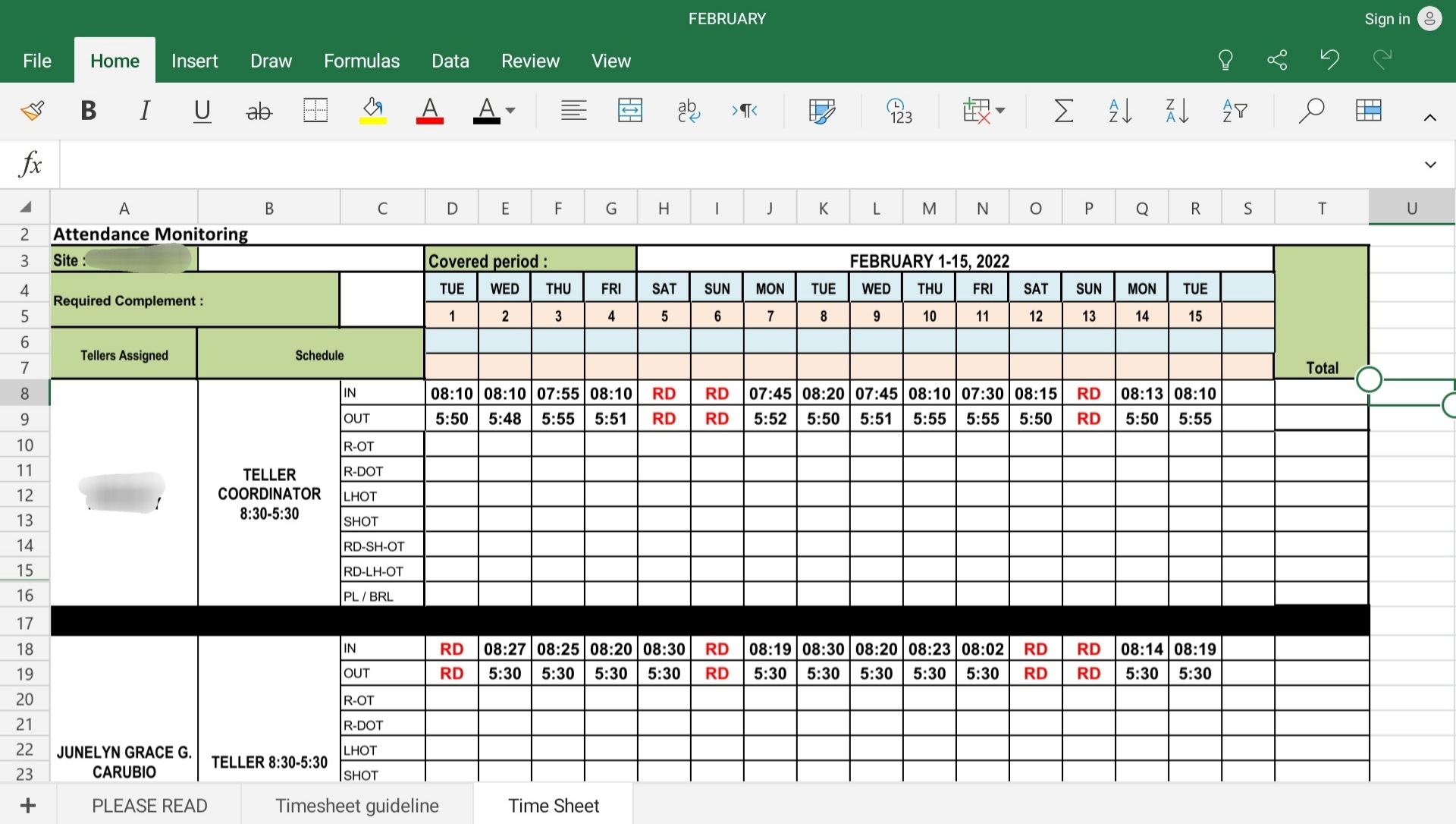Toggle italic formatting
The height and width of the screenshot is (824, 1456).
[144, 111]
